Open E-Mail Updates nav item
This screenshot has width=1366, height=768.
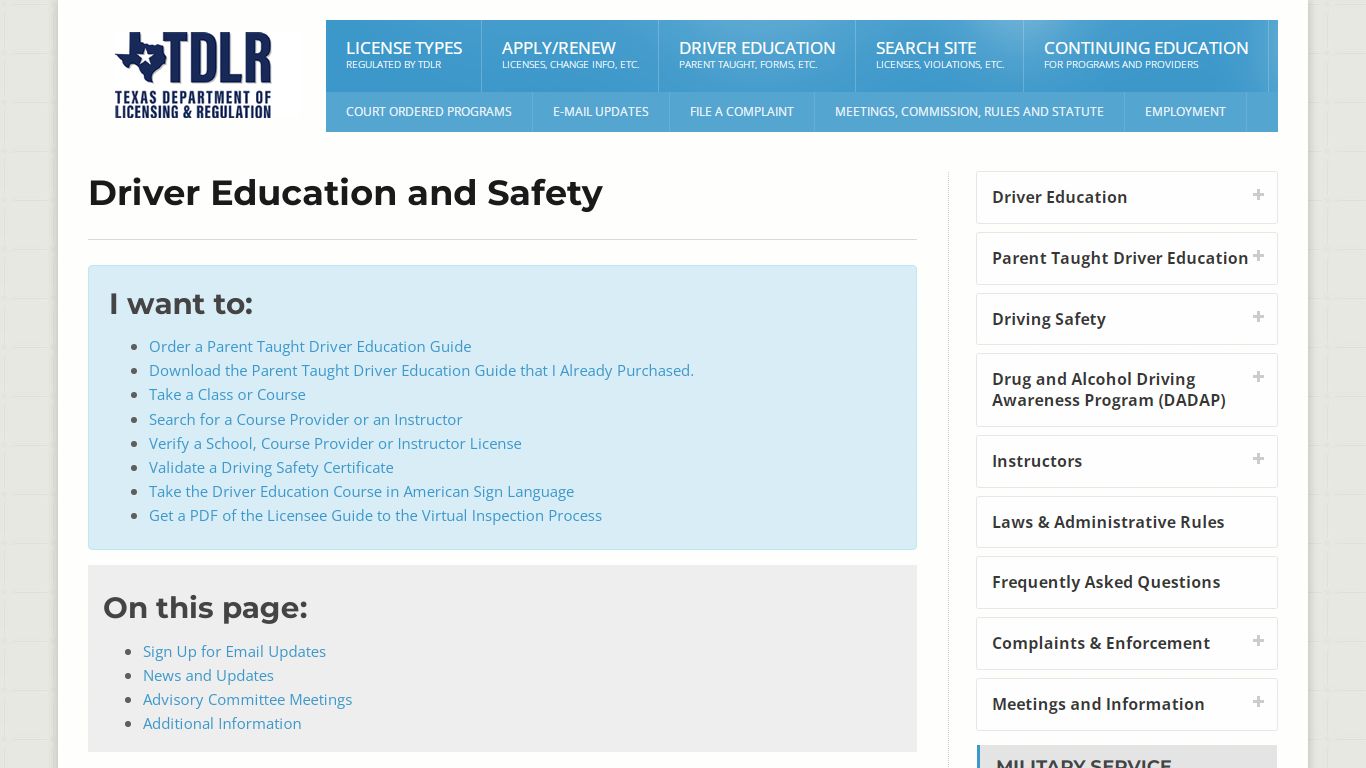coord(601,112)
